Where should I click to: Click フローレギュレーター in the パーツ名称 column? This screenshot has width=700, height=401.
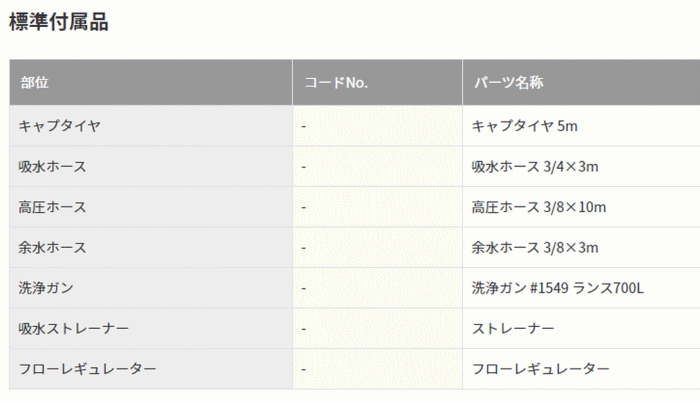(541, 369)
